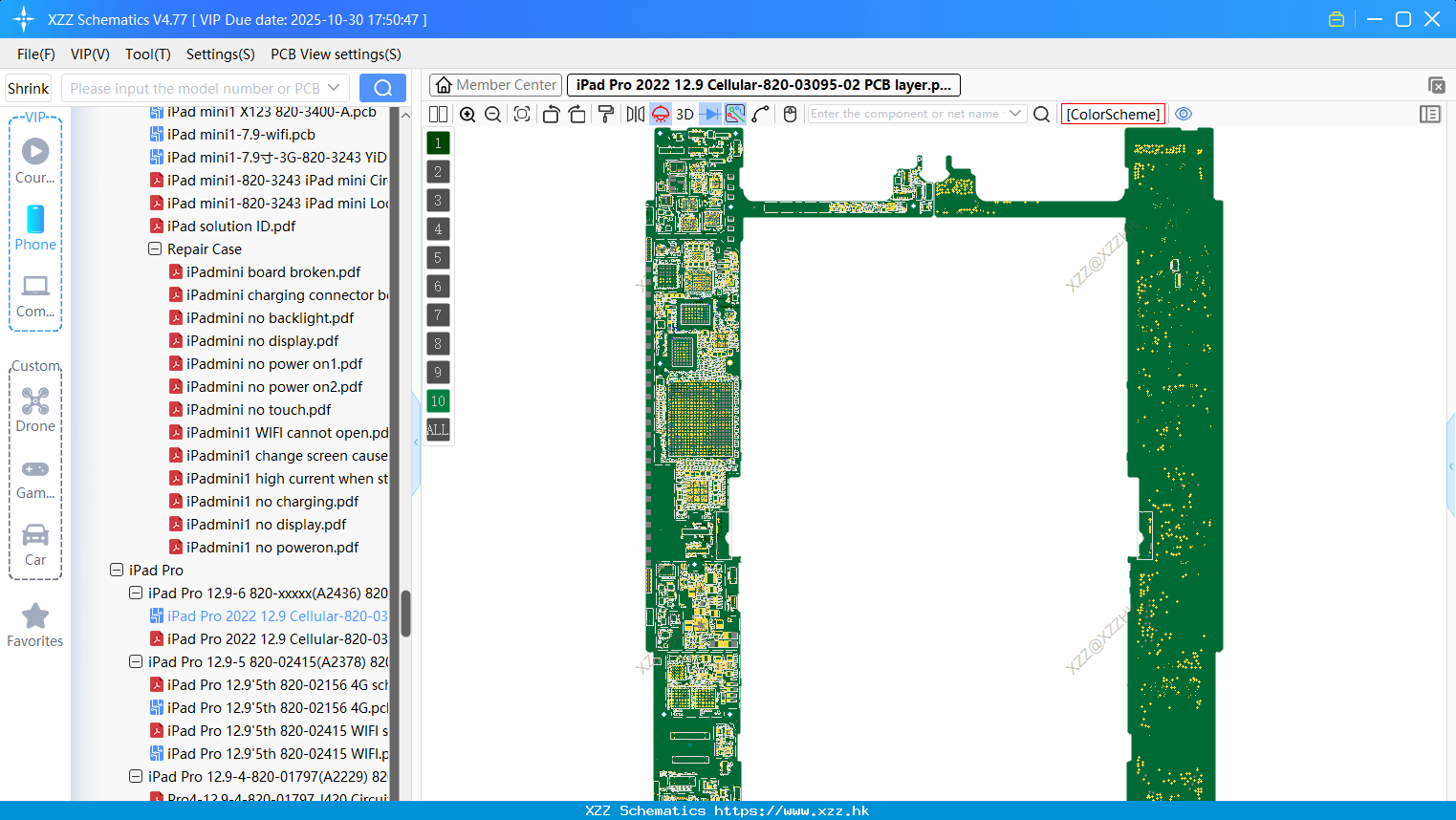The width and height of the screenshot is (1456, 820).
Task: Rotate the board clockwise
Action: pyautogui.click(x=577, y=114)
